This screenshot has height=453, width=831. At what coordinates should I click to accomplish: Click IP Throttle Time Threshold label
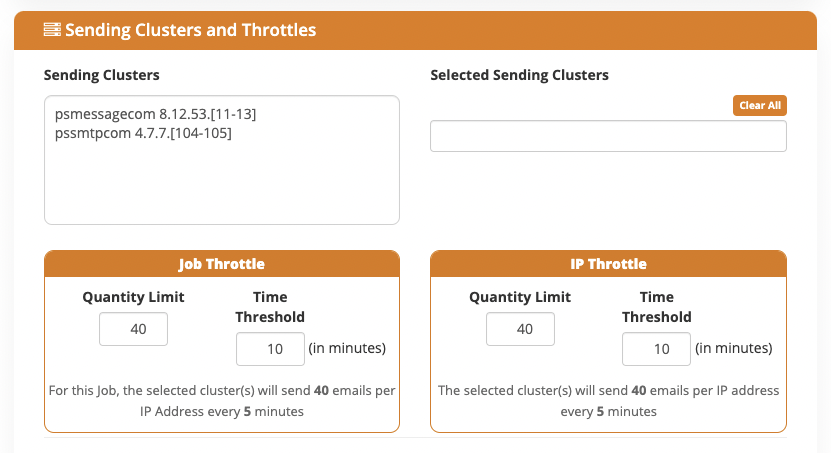click(x=657, y=307)
